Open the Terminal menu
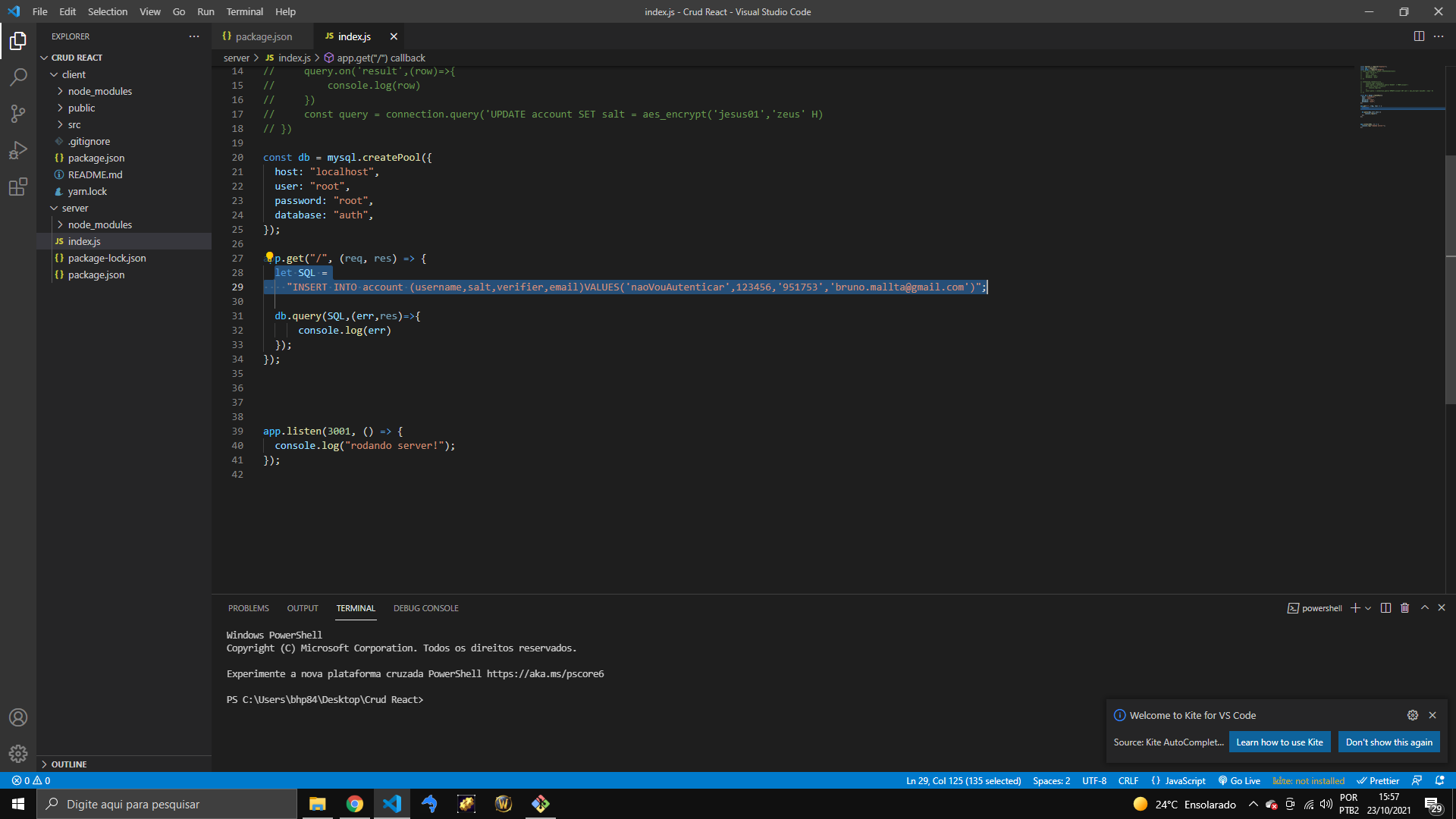Image resolution: width=1456 pixels, height=819 pixels. tap(244, 11)
